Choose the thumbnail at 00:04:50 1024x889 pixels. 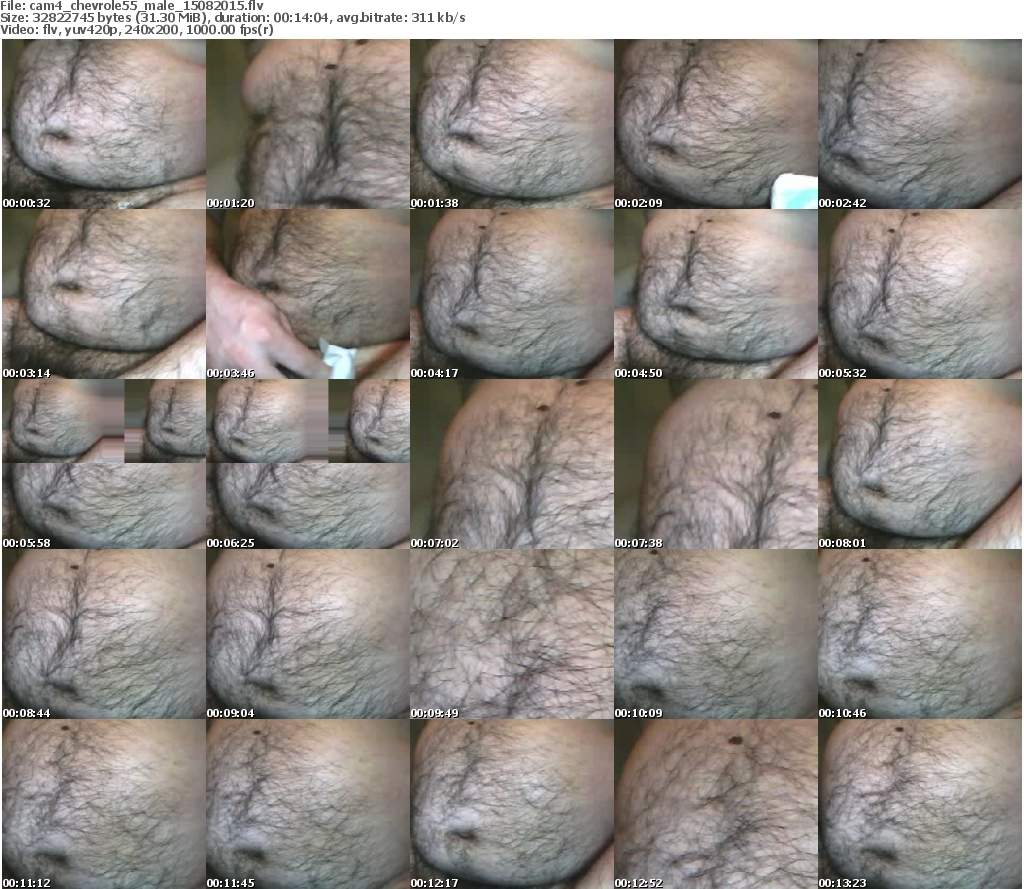715,294
